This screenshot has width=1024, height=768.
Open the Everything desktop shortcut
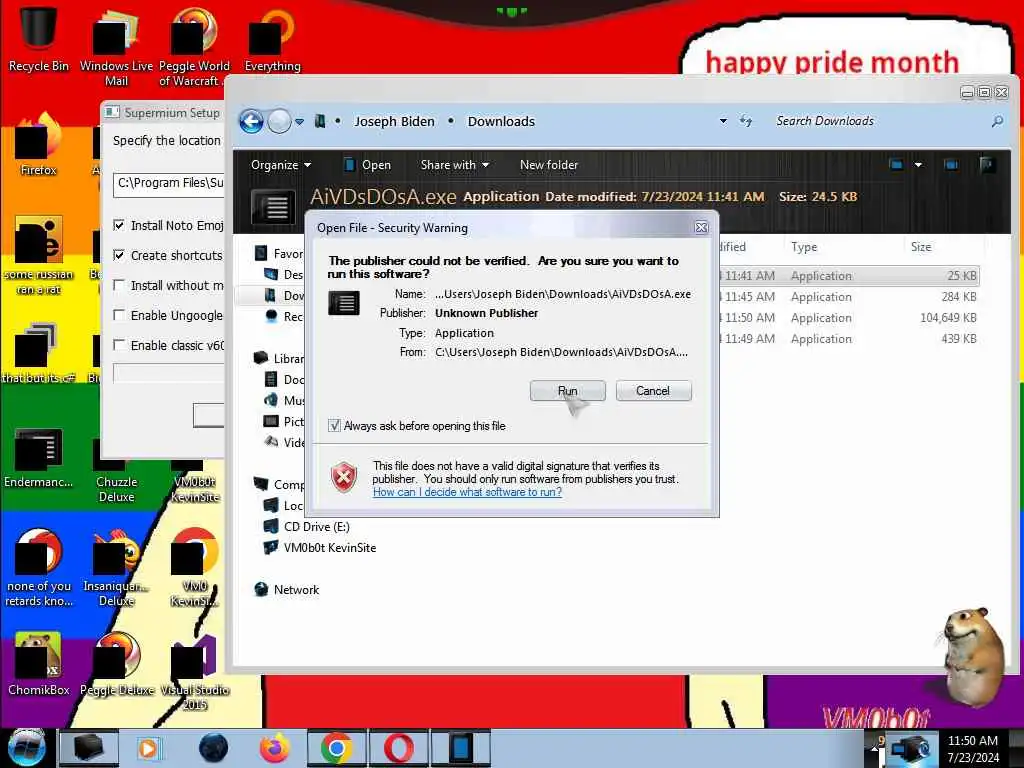(272, 39)
